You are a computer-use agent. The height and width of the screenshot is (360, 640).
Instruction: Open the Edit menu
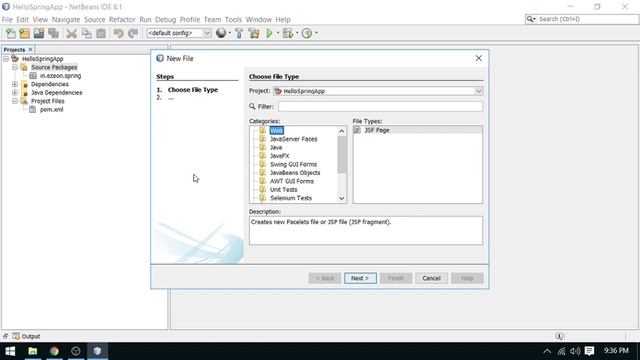[22, 20]
